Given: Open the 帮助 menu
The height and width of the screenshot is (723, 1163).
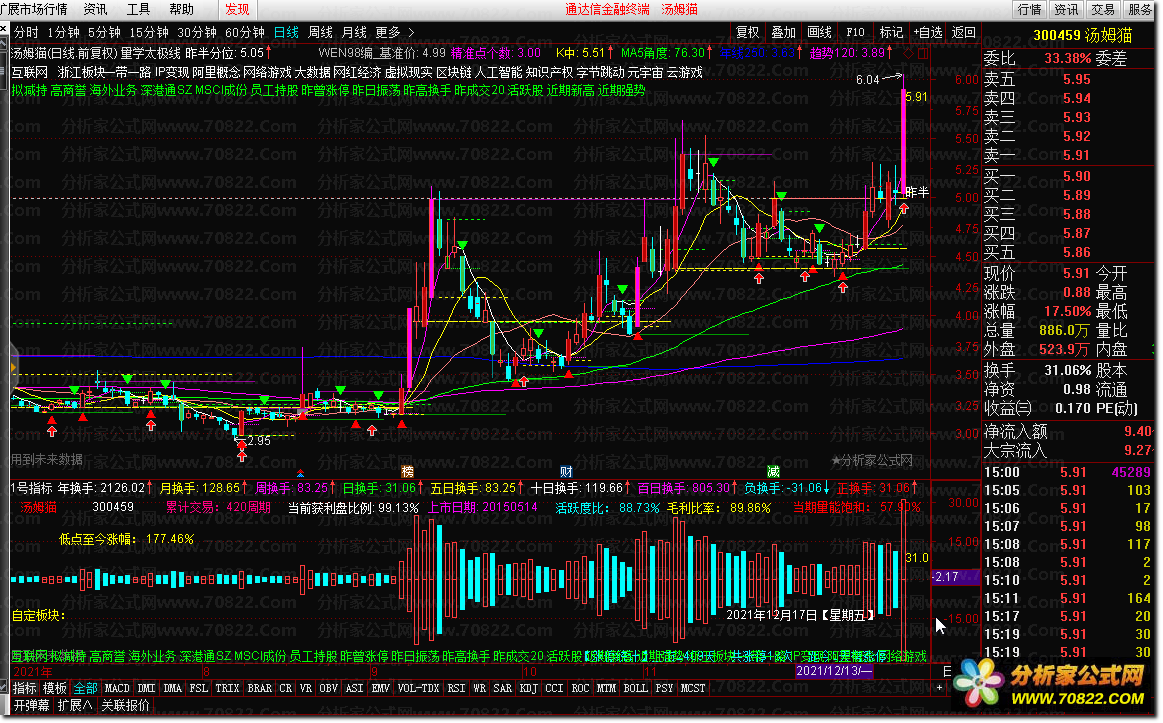Looking at the screenshot, I should tap(181, 9).
